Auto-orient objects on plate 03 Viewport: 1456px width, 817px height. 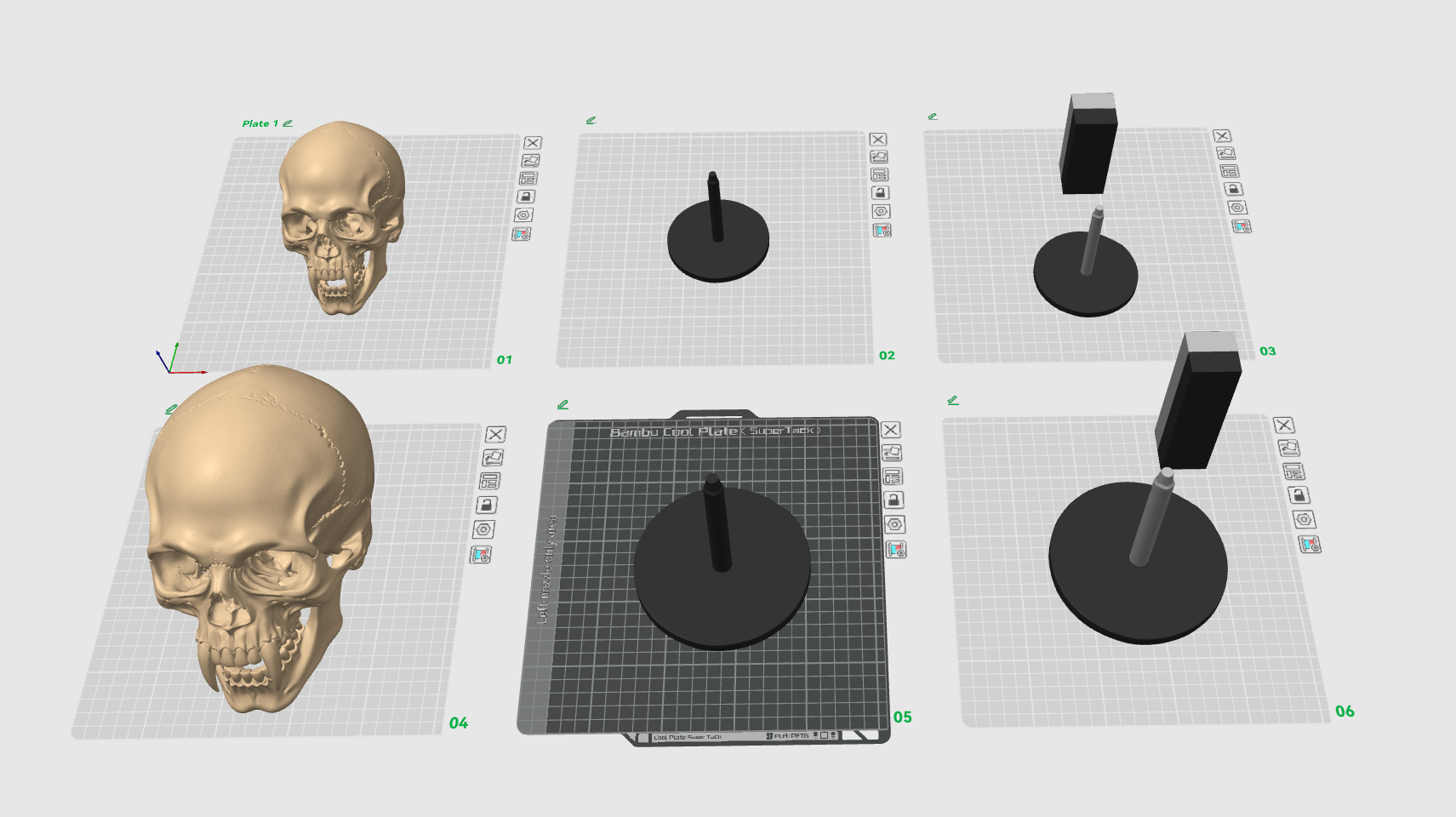pos(1226,153)
